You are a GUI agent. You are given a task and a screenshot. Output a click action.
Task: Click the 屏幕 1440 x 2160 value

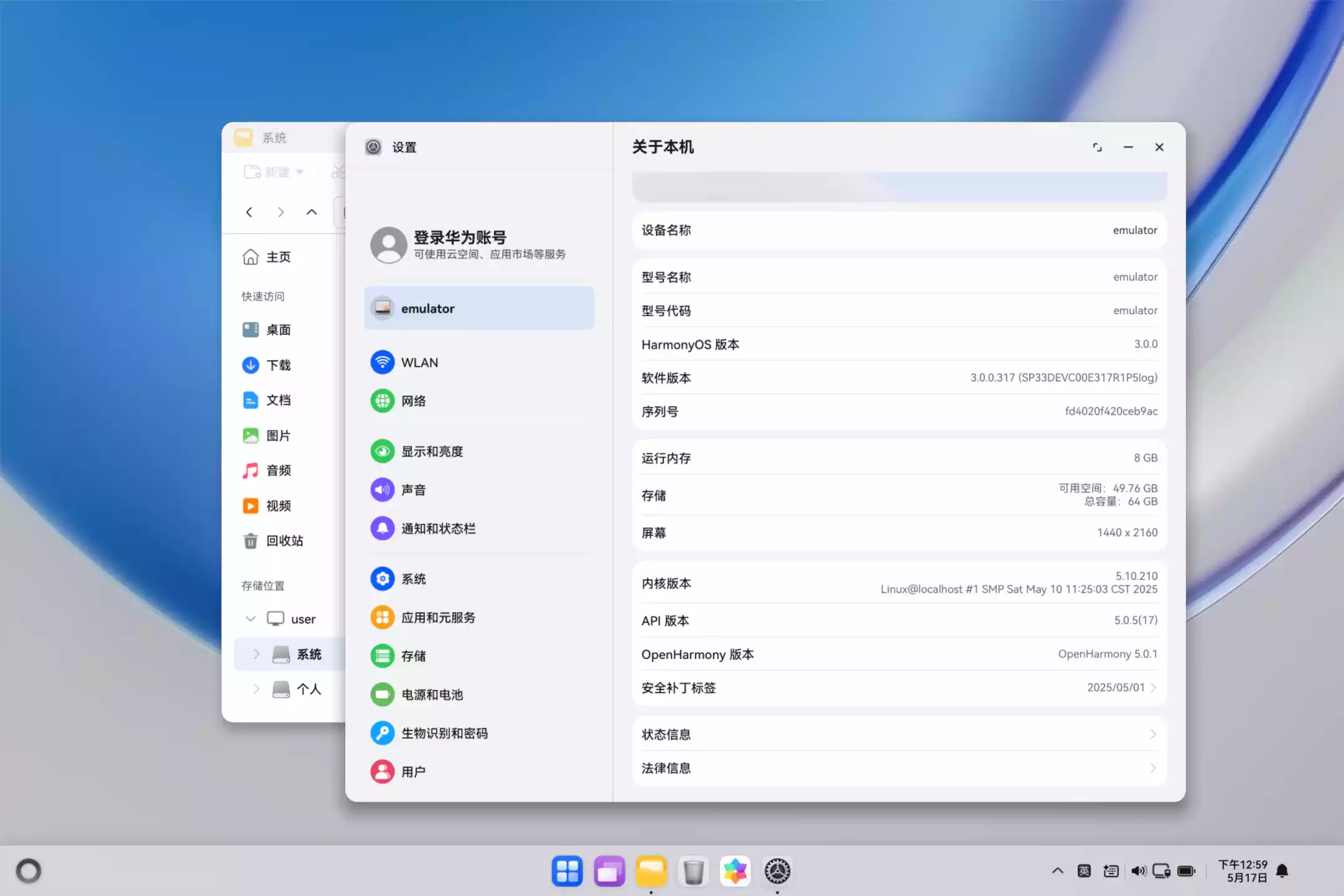pyautogui.click(x=1127, y=533)
